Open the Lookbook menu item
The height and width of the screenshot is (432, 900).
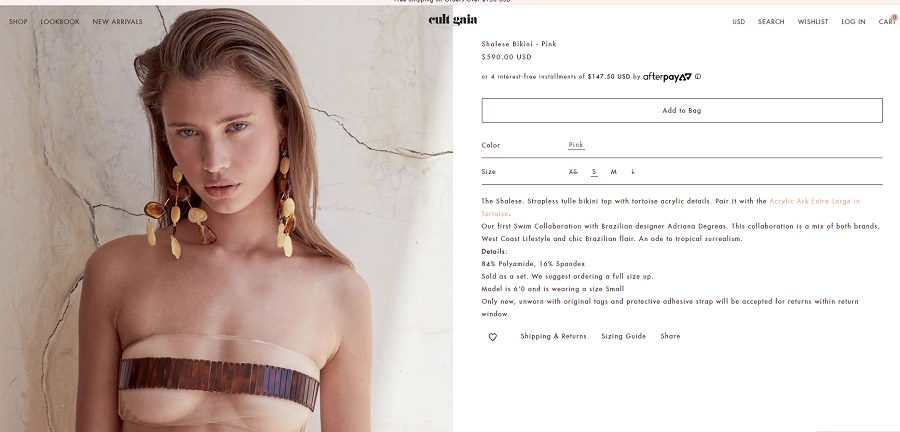click(x=60, y=22)
